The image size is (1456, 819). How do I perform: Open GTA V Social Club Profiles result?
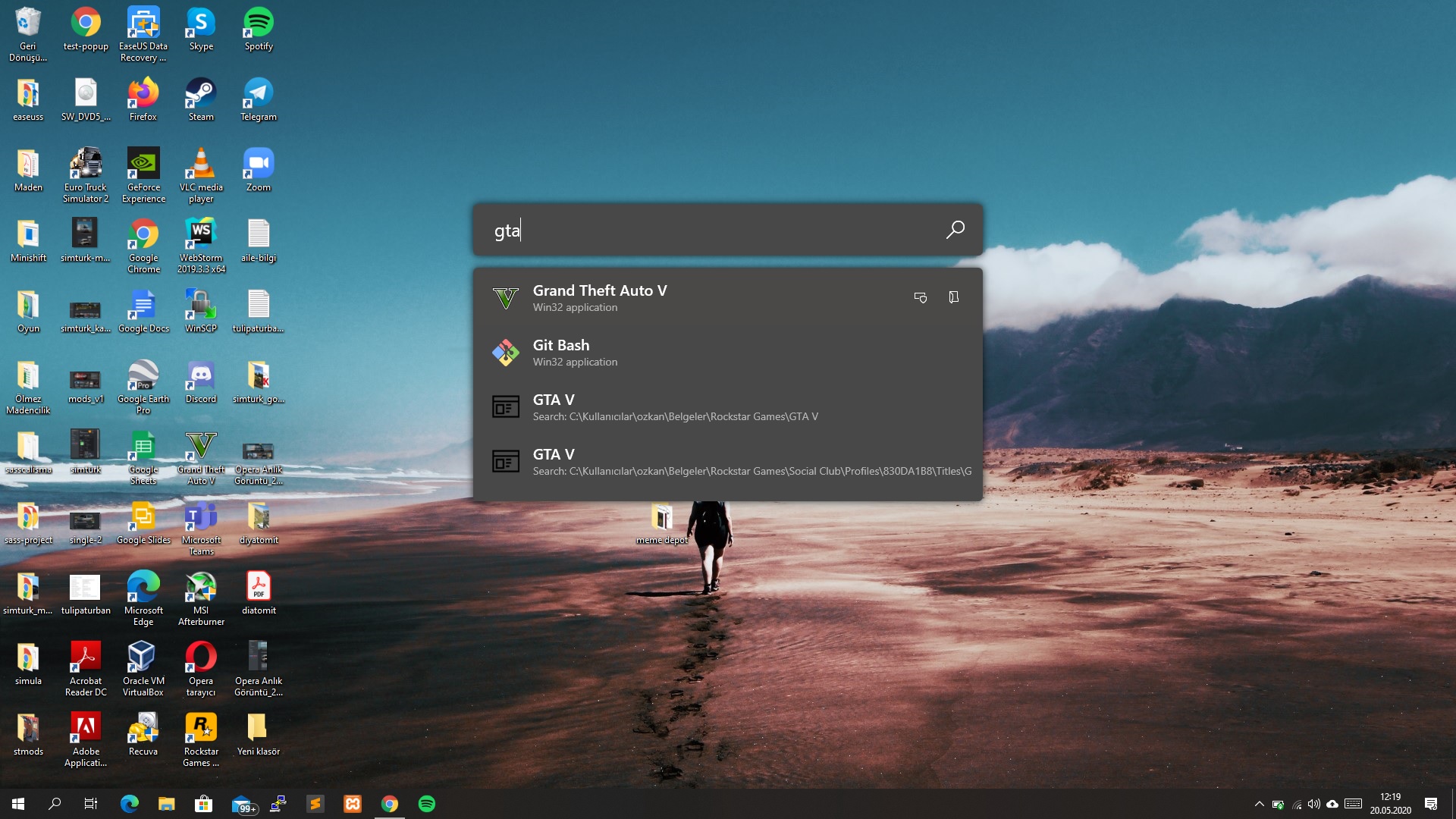coord(727,462)
